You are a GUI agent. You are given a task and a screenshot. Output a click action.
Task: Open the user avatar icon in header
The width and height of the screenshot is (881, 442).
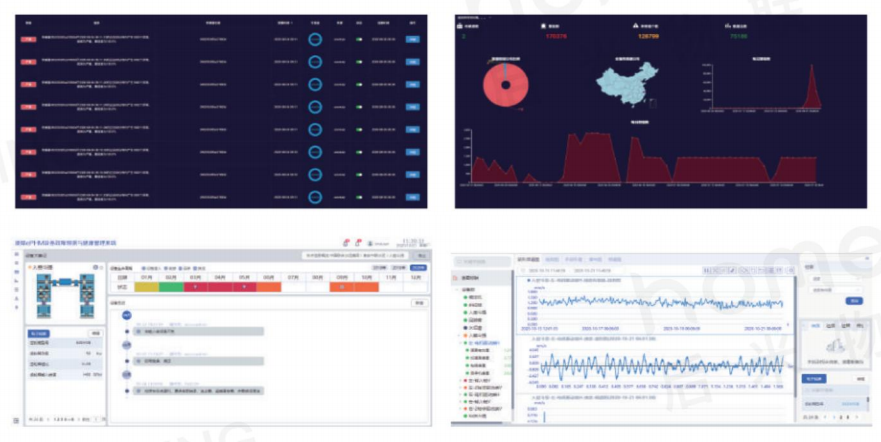(x=369, y=242)
